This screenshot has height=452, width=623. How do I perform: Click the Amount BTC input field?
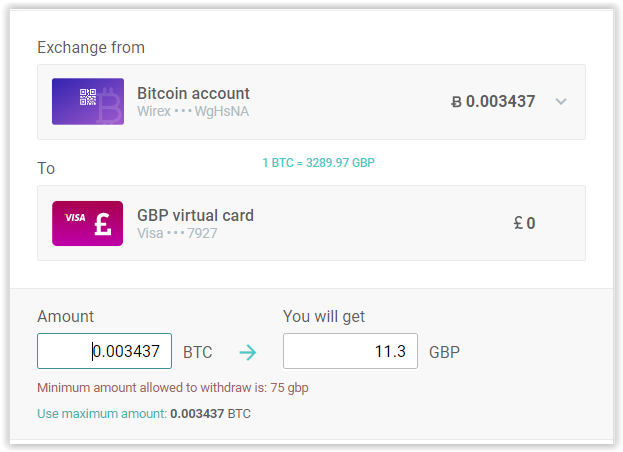pos(104,351)
